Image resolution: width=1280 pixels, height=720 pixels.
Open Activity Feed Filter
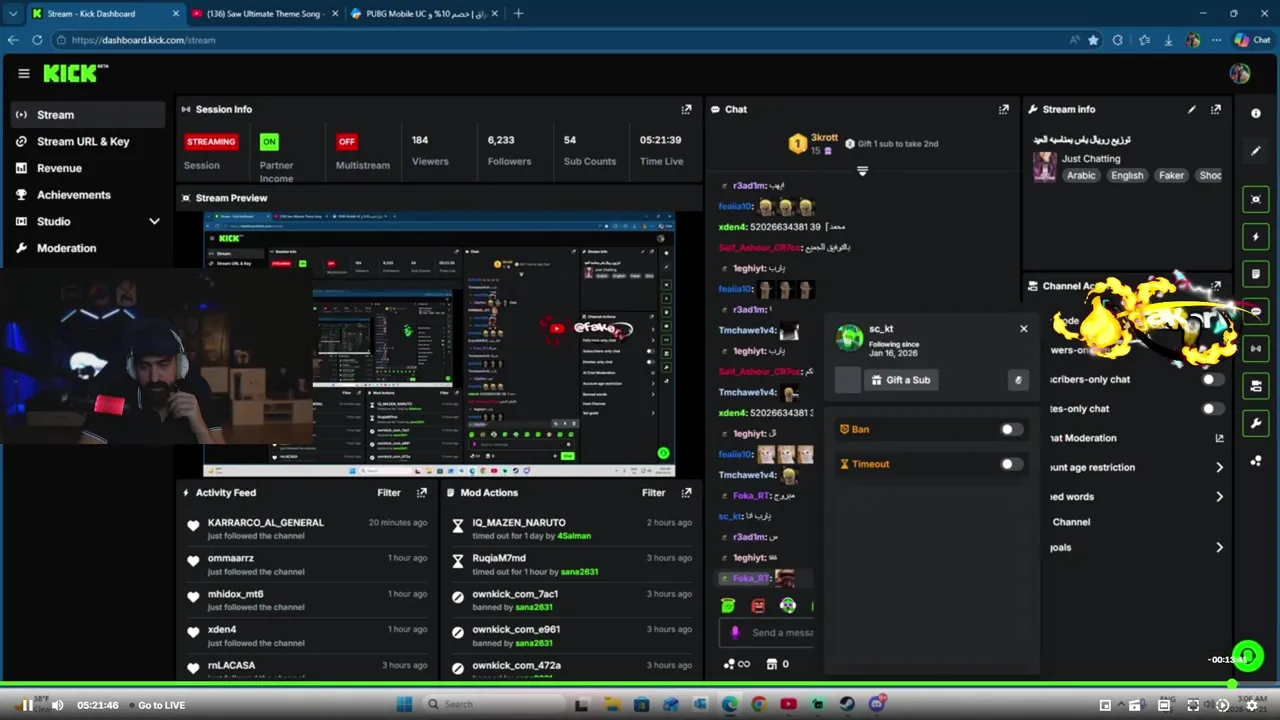tap(389, 492)
